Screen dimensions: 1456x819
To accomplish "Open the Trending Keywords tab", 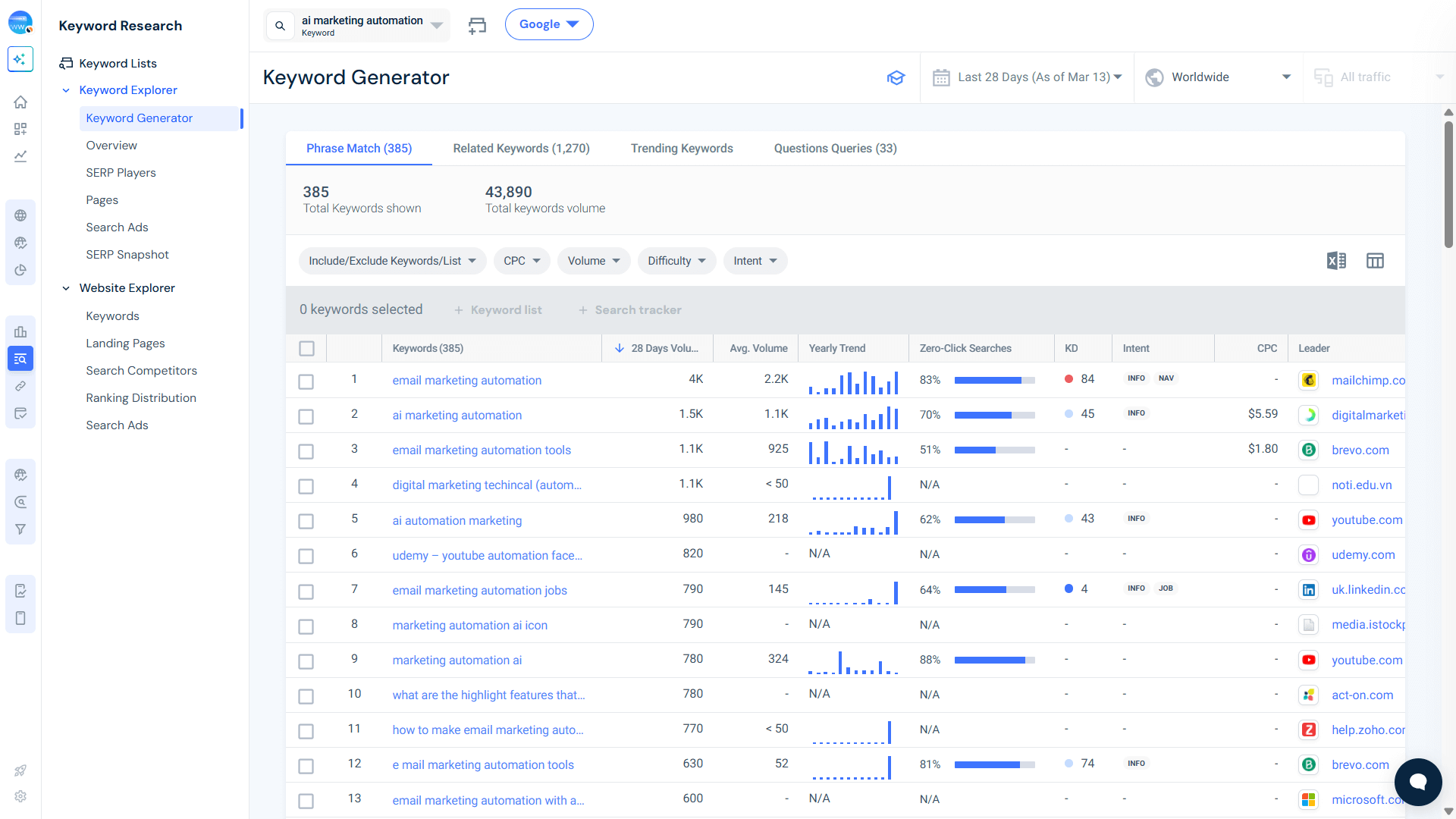I will (x=681, y=148).
